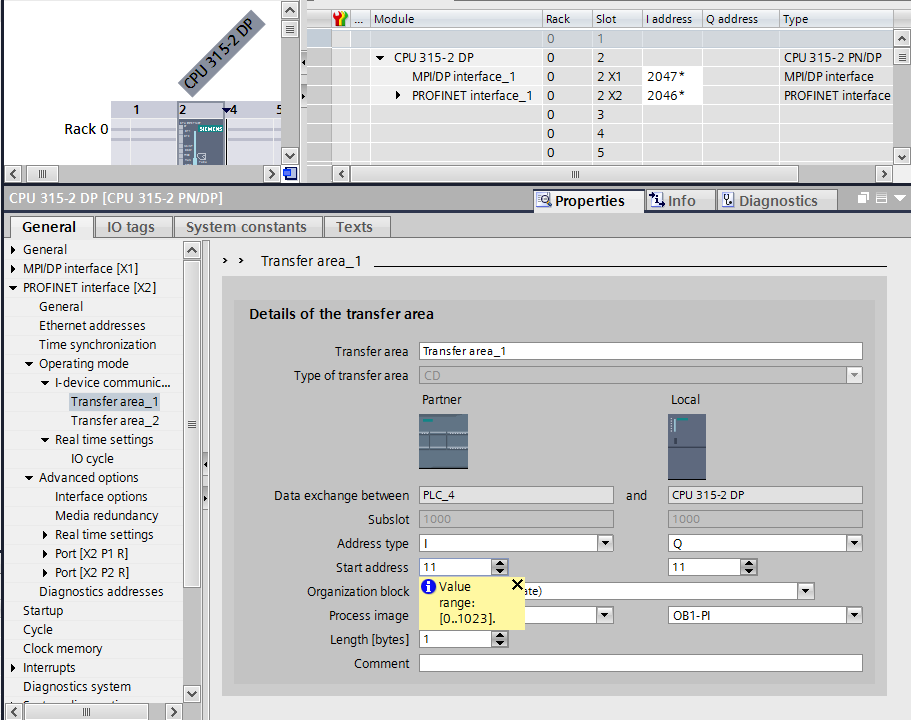Select the General tab next to IO tags
Viewport: 911px width, 720px height.
coord(49,227)
